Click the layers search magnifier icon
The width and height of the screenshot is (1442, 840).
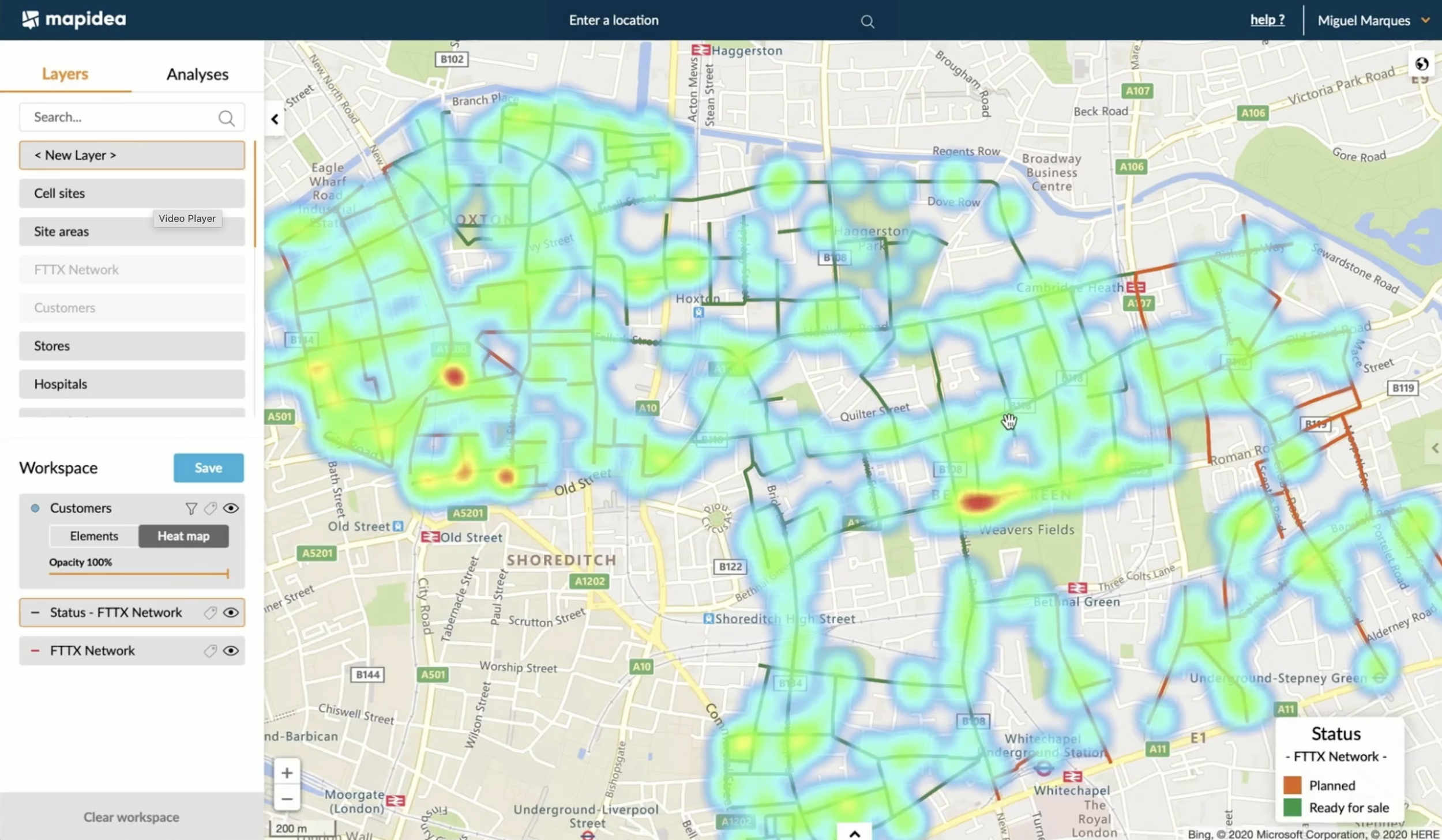click(226, 118)
